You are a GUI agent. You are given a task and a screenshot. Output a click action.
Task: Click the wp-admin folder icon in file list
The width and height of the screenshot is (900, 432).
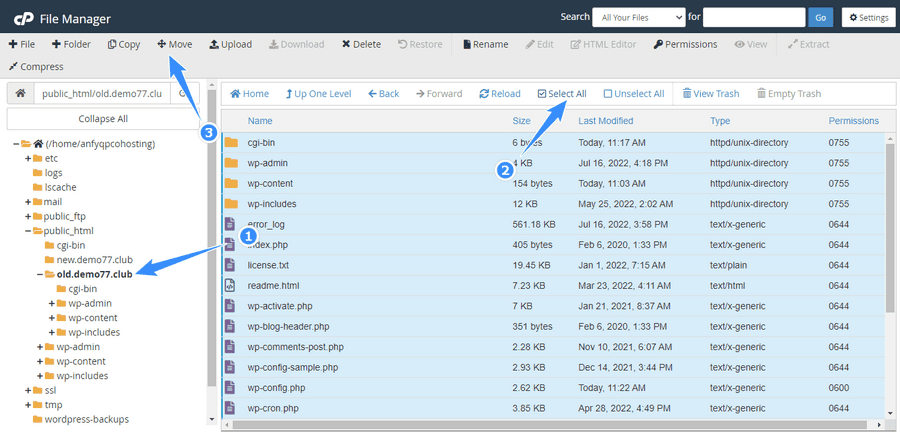click(x=231, y=163)
